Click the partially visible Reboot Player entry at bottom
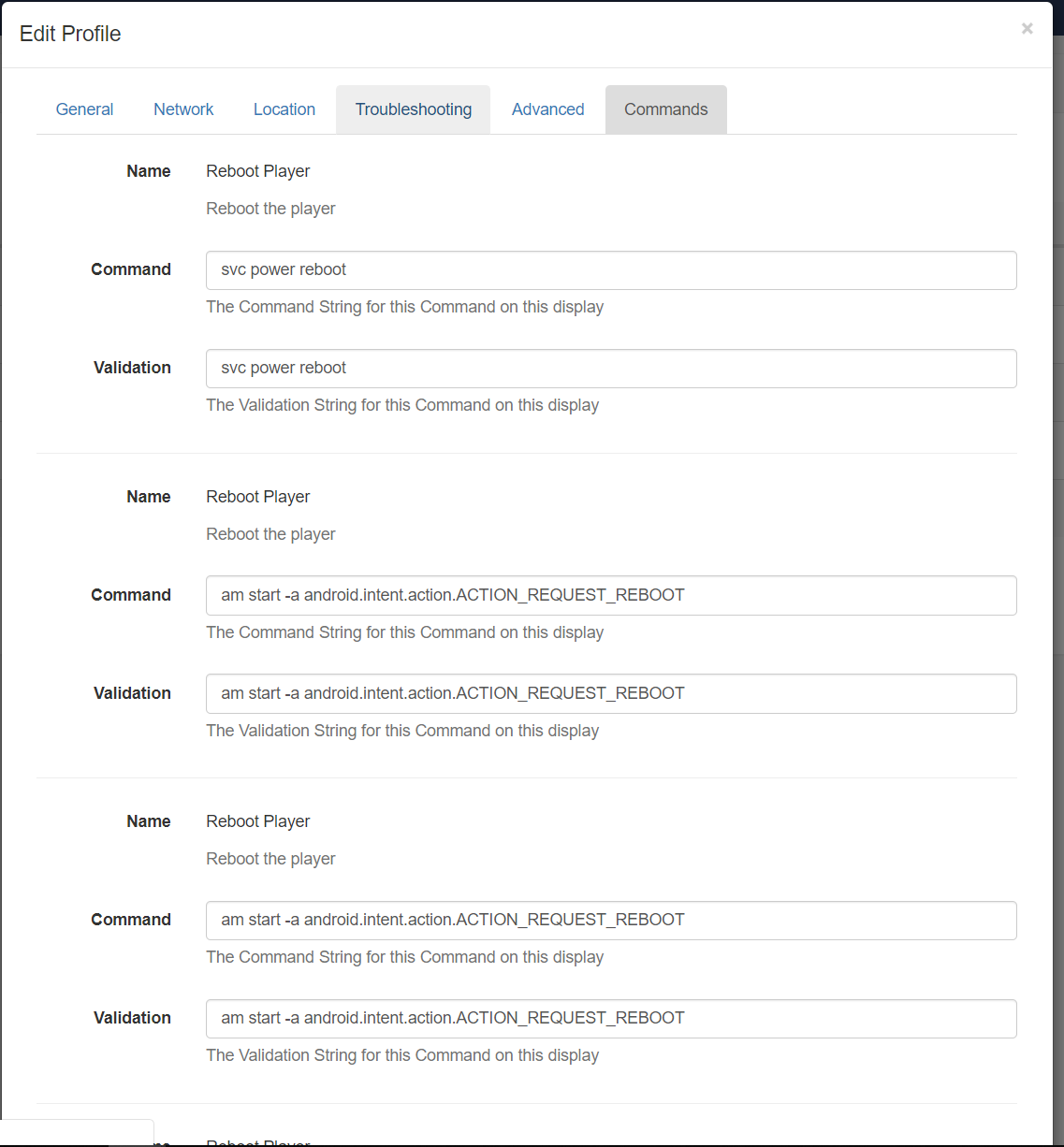 (x=257, y=1140)
